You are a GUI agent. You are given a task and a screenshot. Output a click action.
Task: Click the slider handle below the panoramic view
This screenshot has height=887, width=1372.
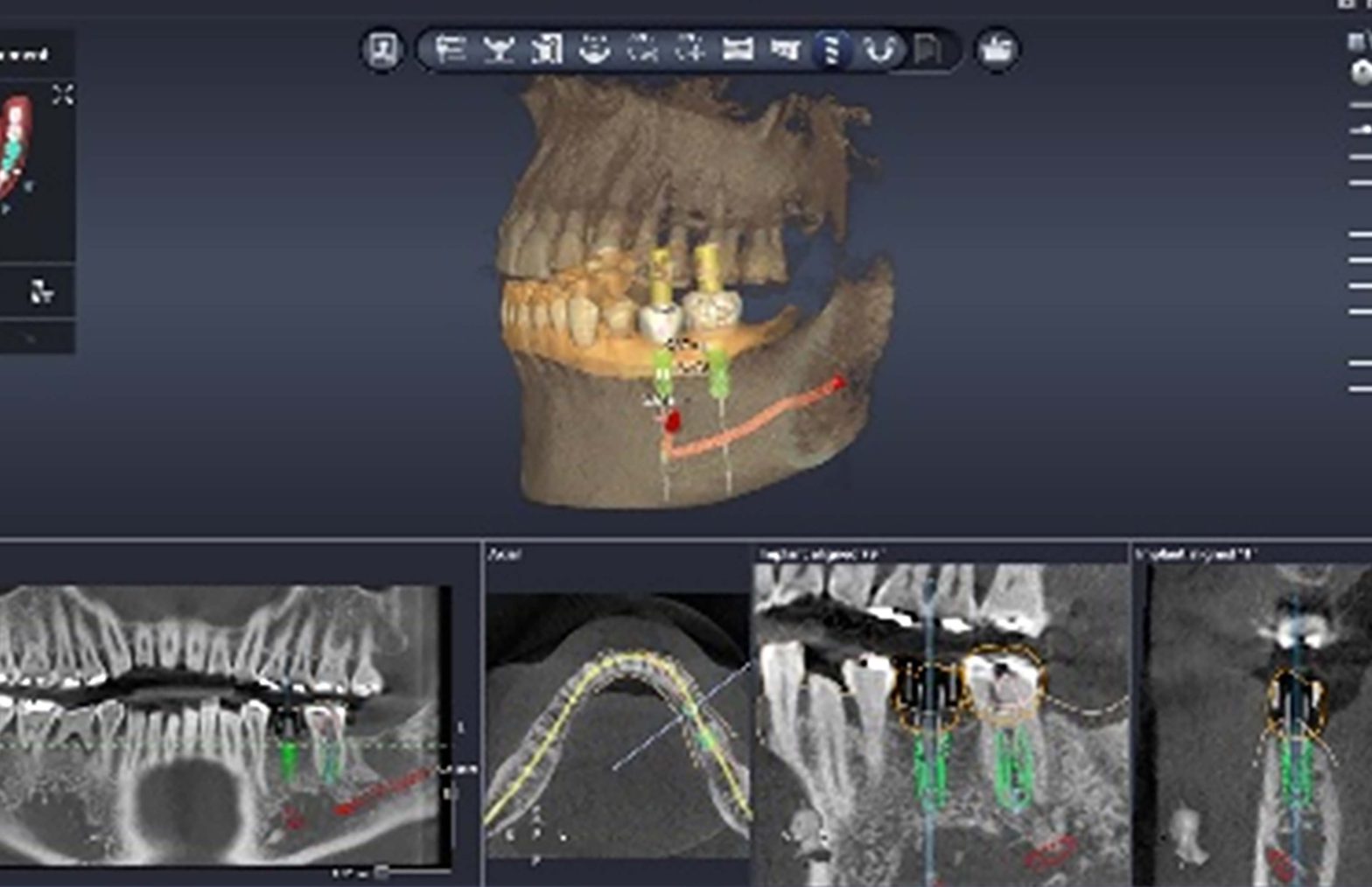pyautogui.click(x=381, y=872)
